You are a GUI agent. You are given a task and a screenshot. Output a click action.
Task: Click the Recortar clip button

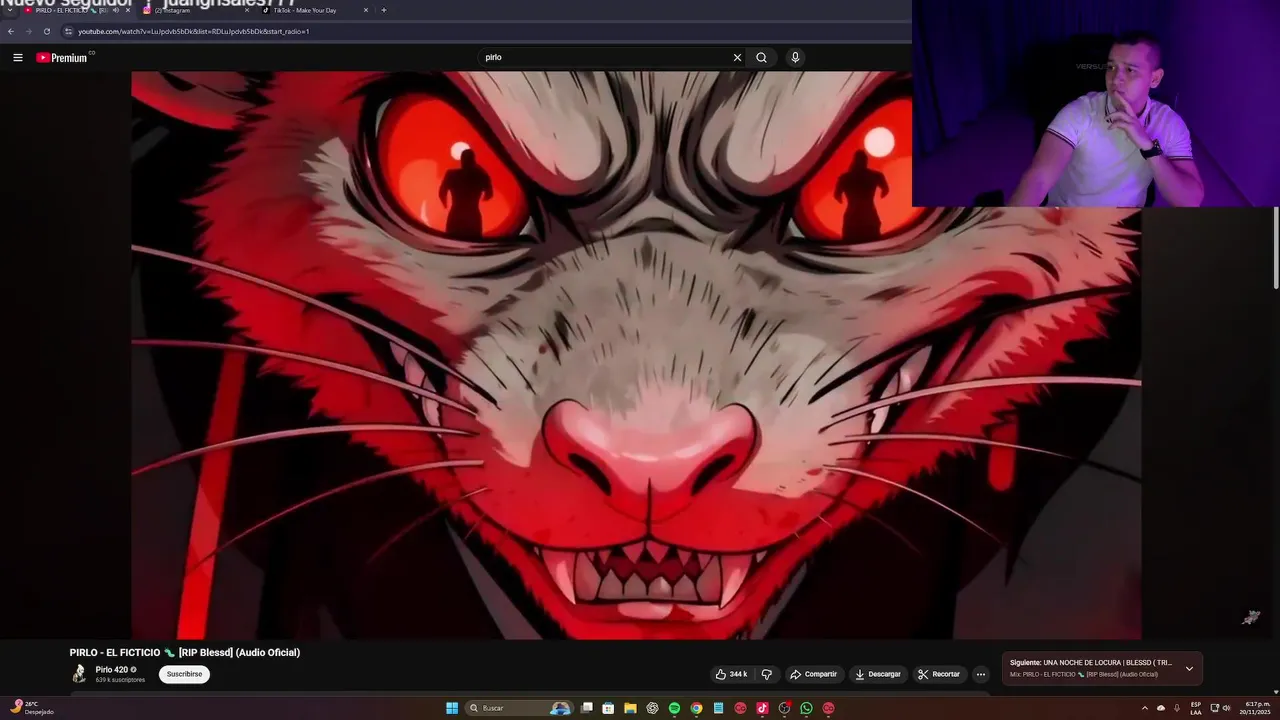coord(939,674)
